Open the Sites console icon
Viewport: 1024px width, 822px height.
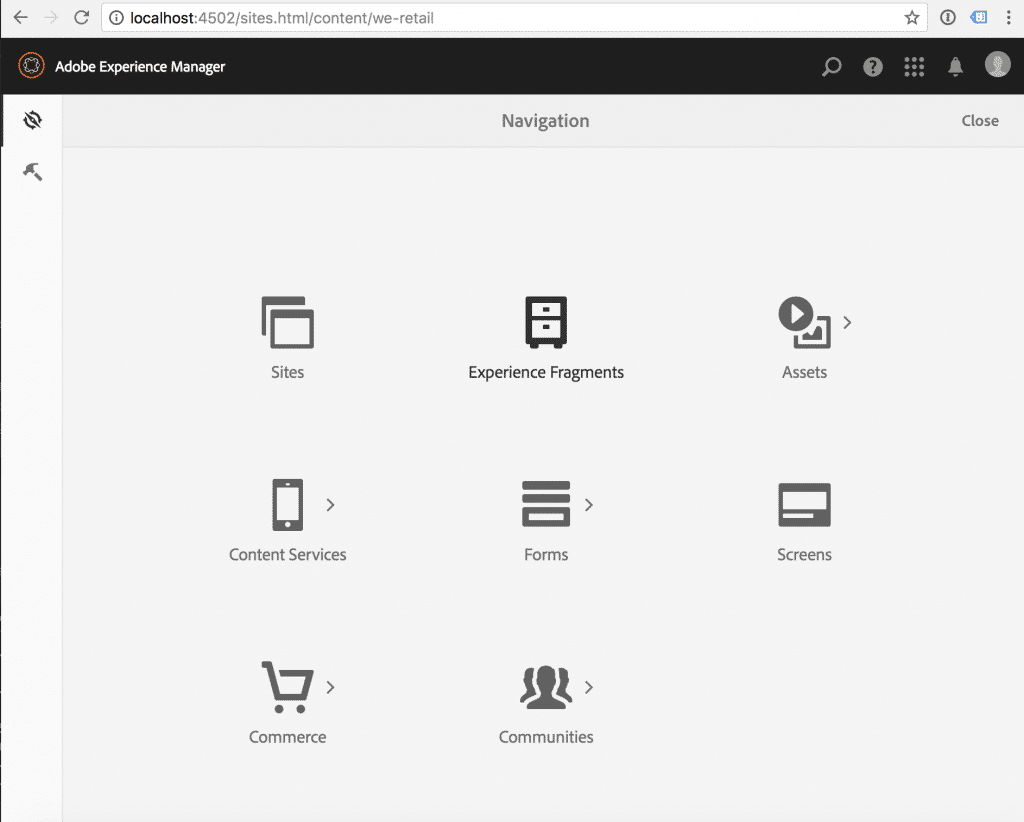click(x=287, y=323)
